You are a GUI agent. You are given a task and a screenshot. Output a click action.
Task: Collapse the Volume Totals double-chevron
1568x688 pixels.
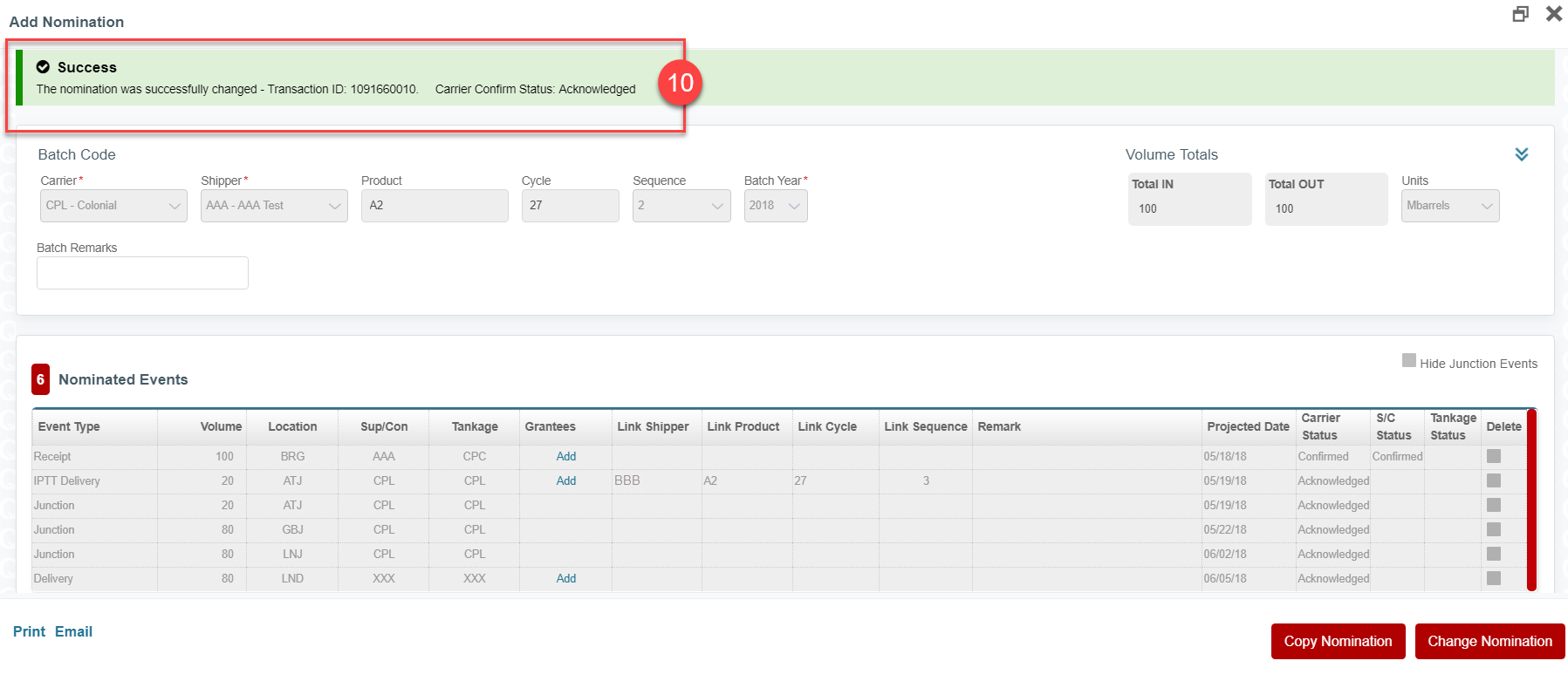pyautogui.click(x=1521, y=154)
